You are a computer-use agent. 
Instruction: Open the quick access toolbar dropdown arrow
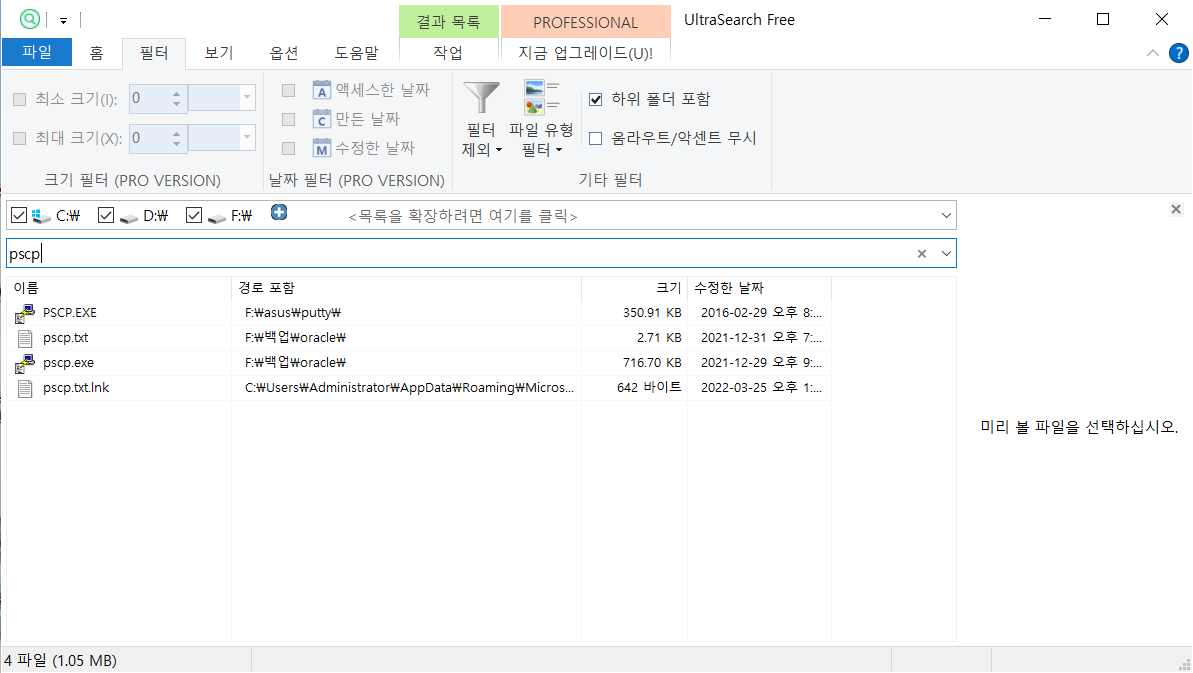click(63, 21)
